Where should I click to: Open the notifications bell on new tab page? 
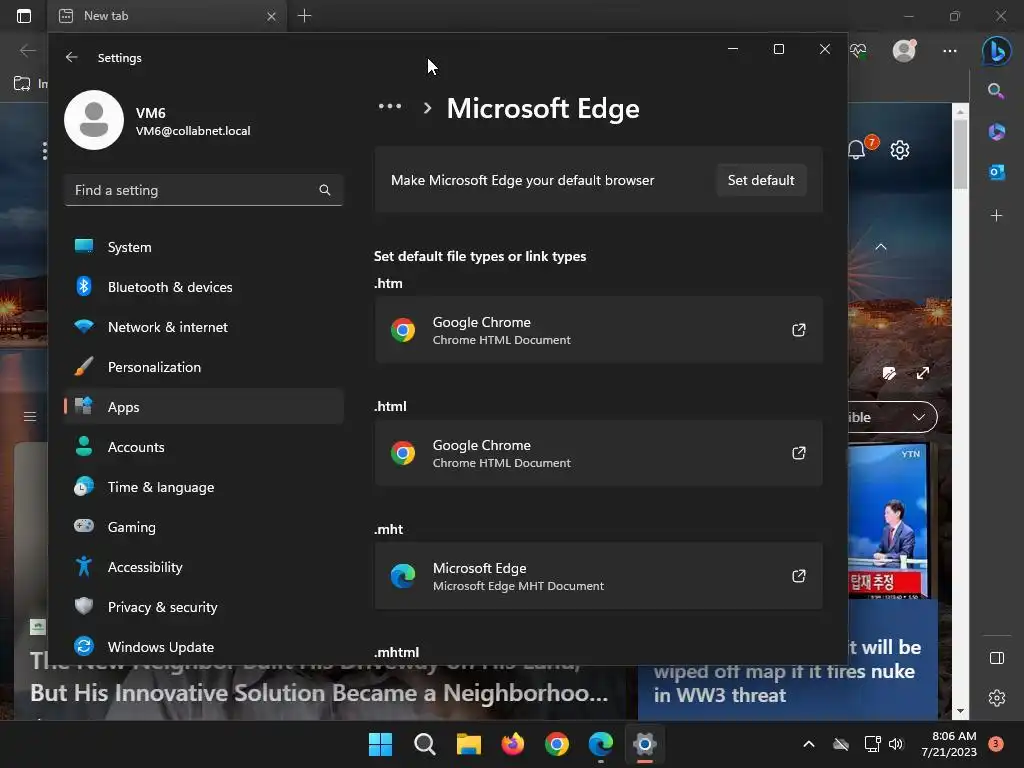(x=857, y=150)
